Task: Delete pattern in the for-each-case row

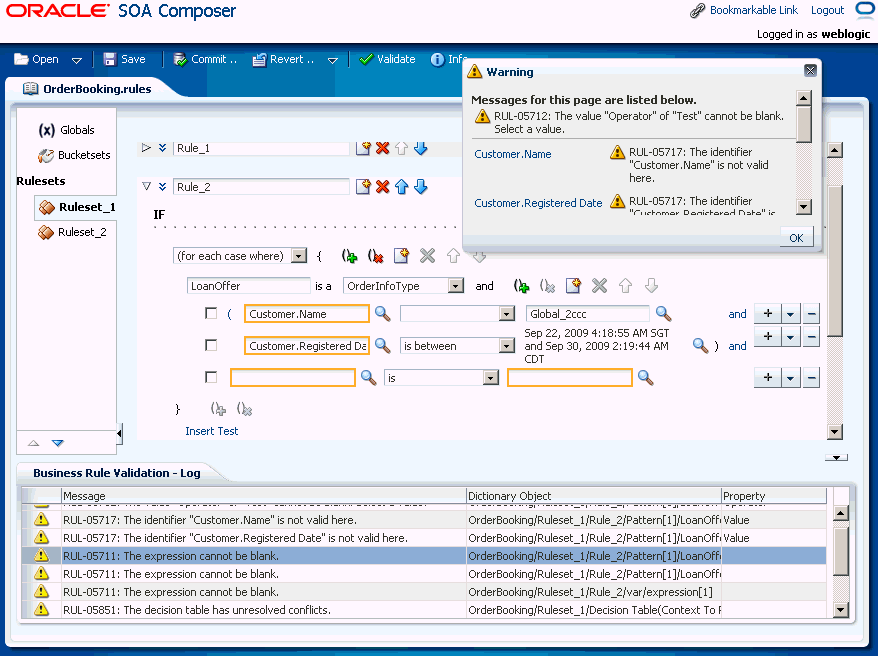Action: pos(427,256)
